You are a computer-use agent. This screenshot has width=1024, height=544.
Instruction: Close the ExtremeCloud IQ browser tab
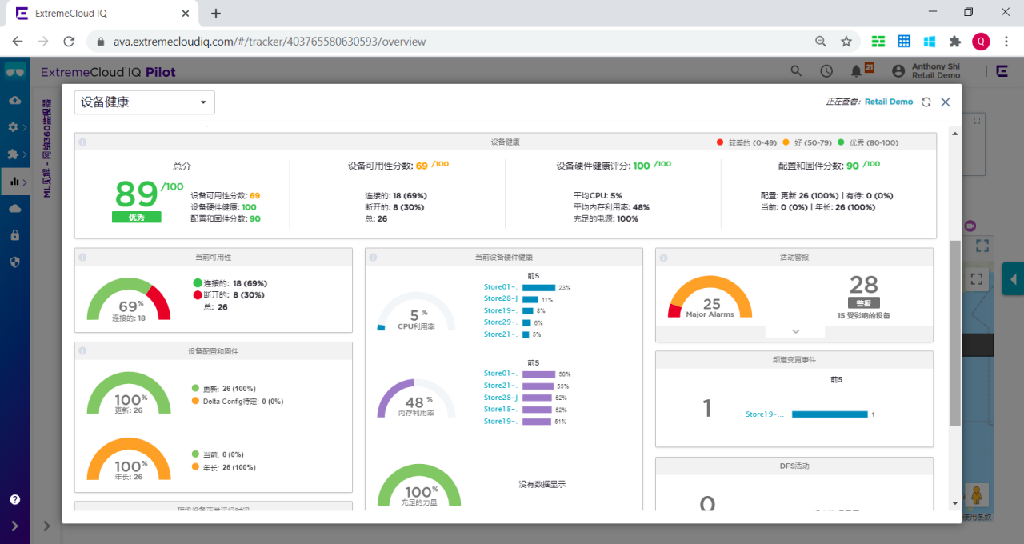point(185,13)
